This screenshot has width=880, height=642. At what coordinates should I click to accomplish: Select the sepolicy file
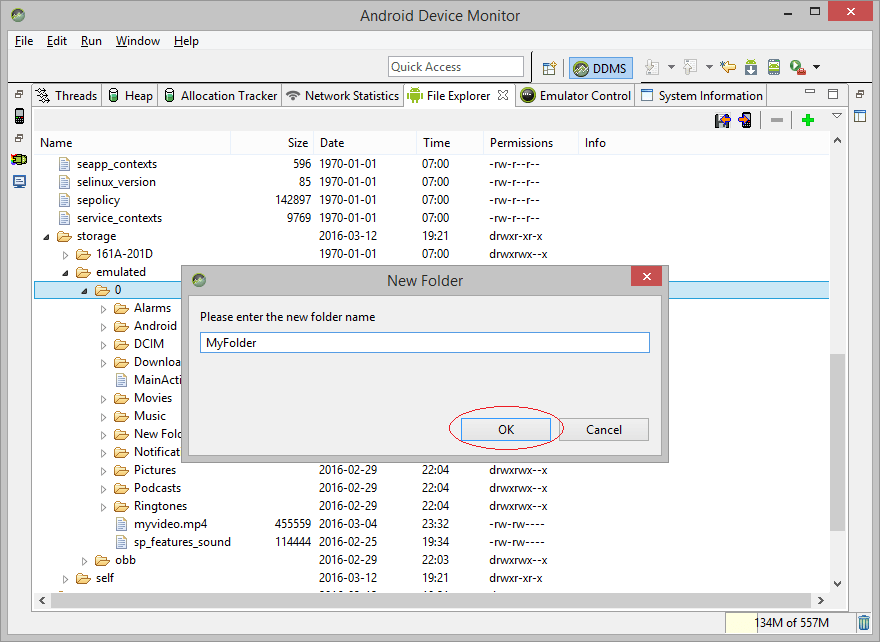(98, 200)
